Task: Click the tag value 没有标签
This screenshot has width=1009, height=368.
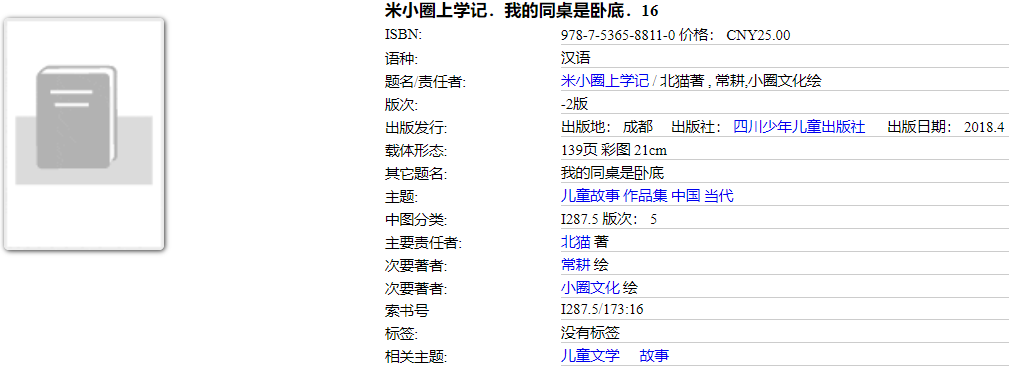Action: click(590, 333)
